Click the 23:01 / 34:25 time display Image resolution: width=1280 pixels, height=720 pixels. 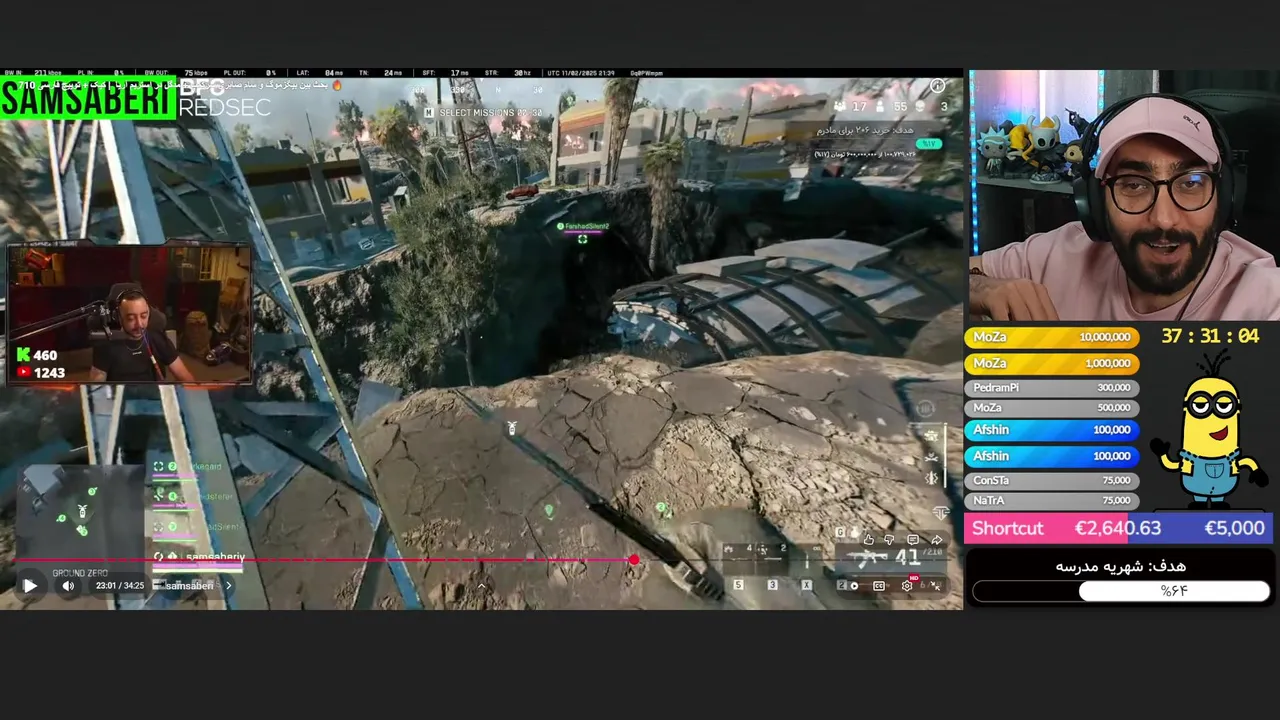(x=120, y=586)
